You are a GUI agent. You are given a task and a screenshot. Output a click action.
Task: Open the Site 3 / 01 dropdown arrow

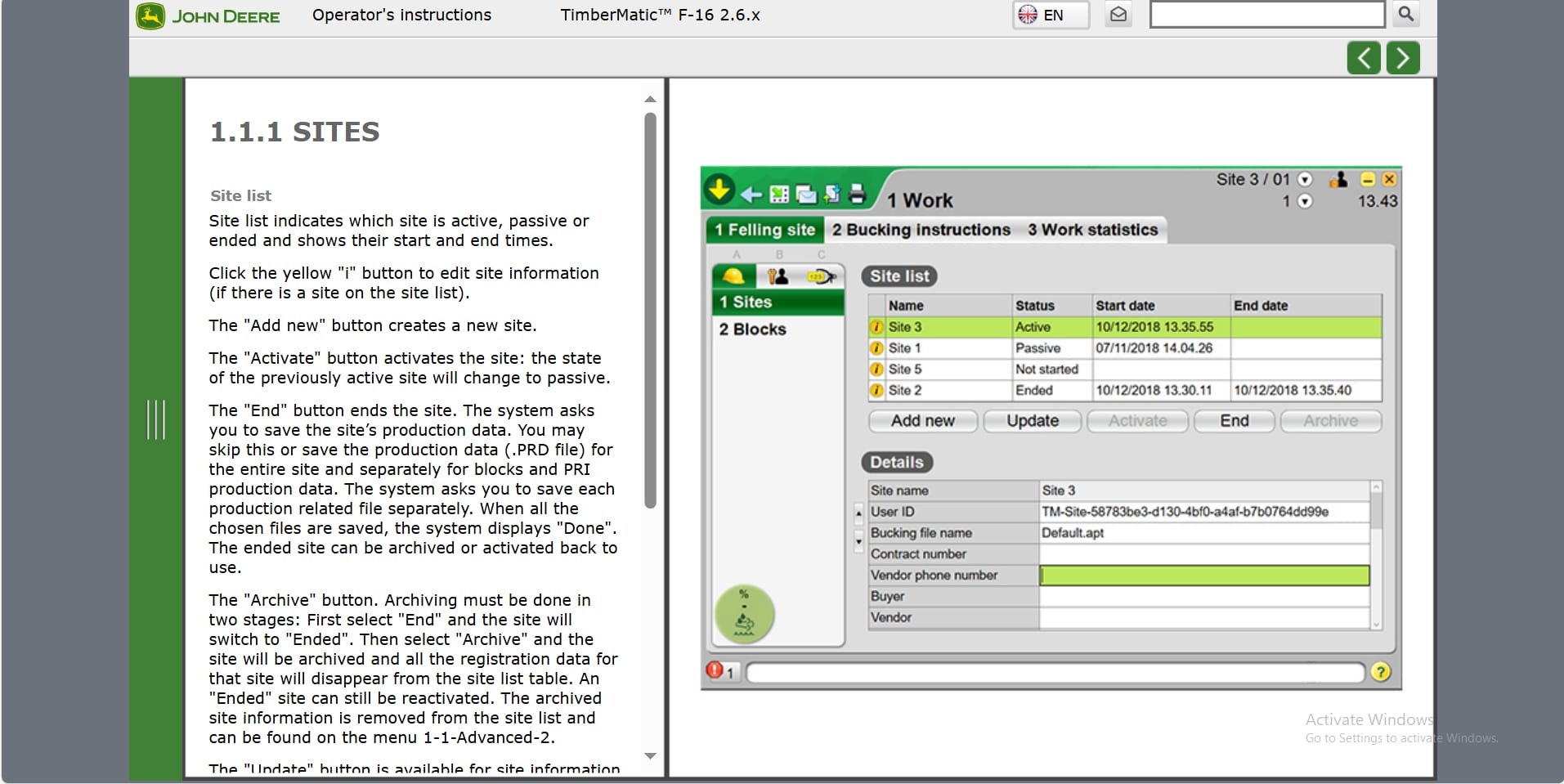tap(1305, 179)
